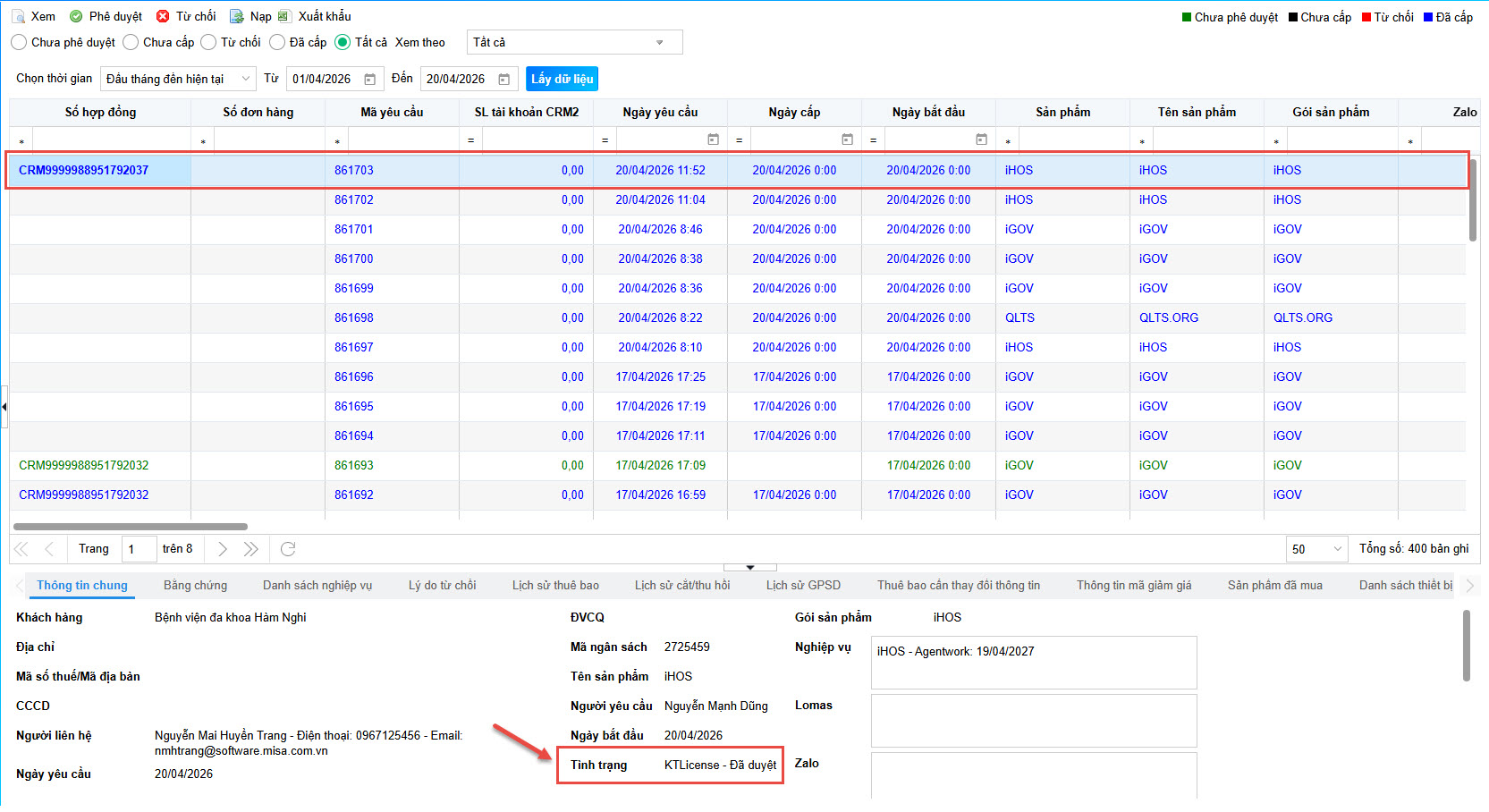This screenshot has width=1489, height=812.
Task: Open the Lịch sử thuê bao tab
Action: click(x=555, y=586)
